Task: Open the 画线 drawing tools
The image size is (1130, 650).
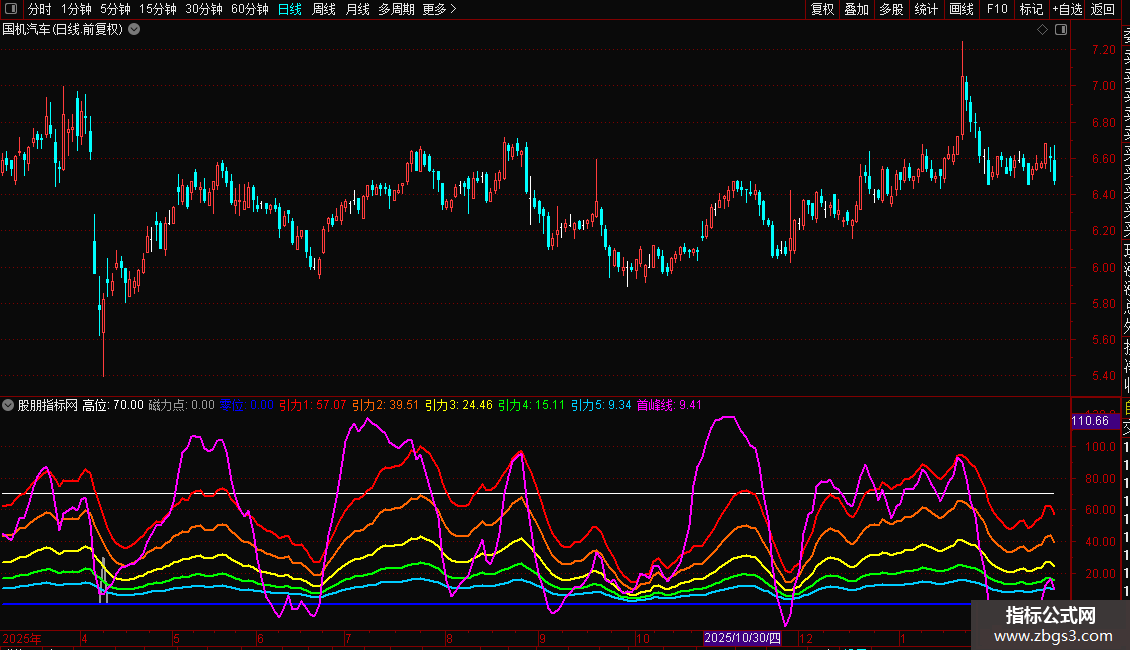Action: click(961, 9)
